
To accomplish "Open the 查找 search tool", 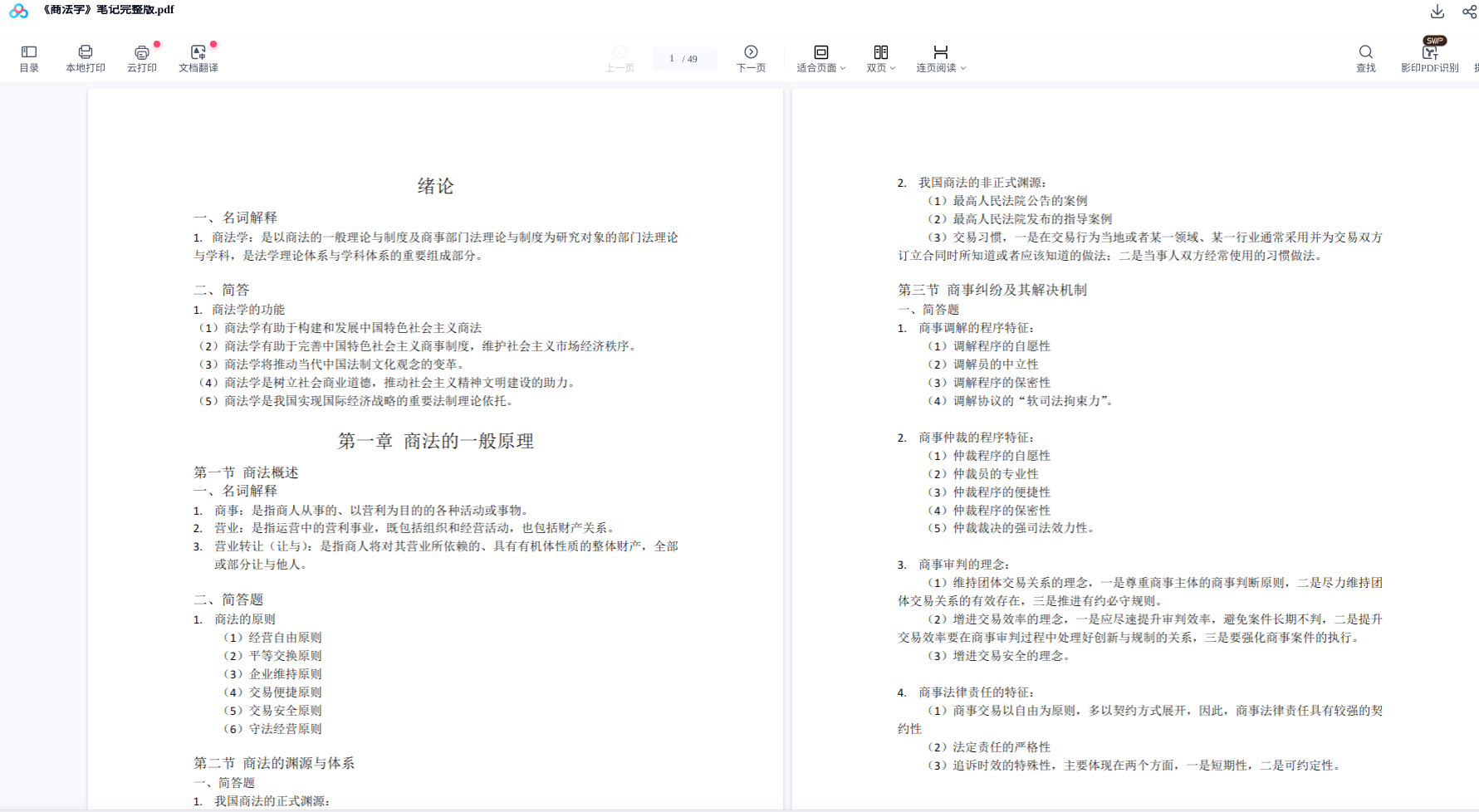I will tap(1365, 58).
